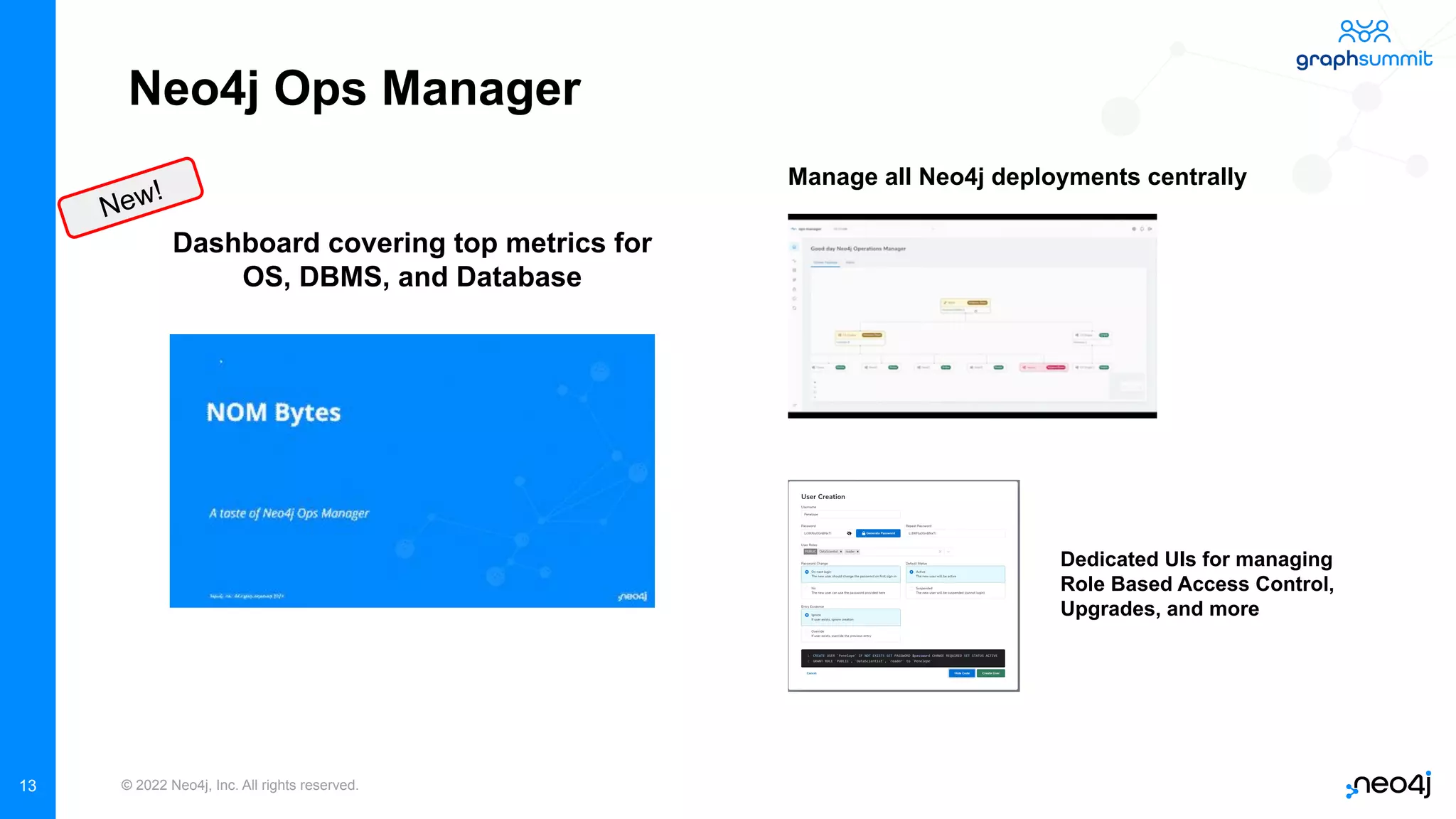
Task: Click 'Good day Neo4j Operations Manager' heading
Action: point(858,249)
